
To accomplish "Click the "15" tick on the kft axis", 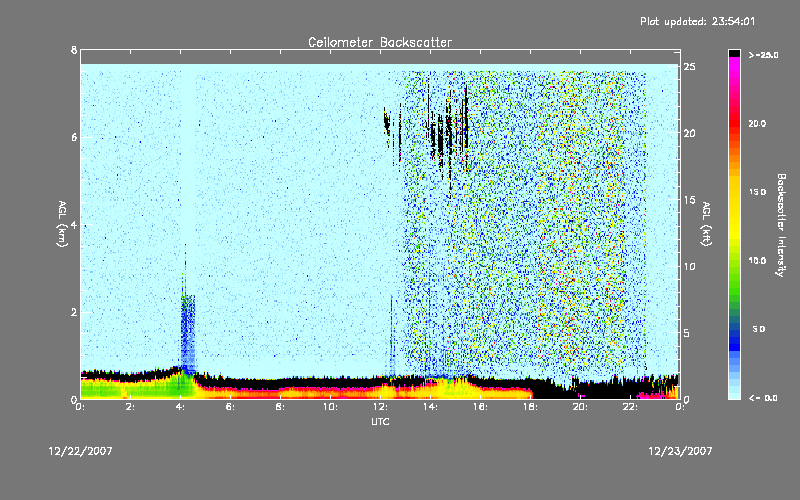I will click(x=690, y=200).
